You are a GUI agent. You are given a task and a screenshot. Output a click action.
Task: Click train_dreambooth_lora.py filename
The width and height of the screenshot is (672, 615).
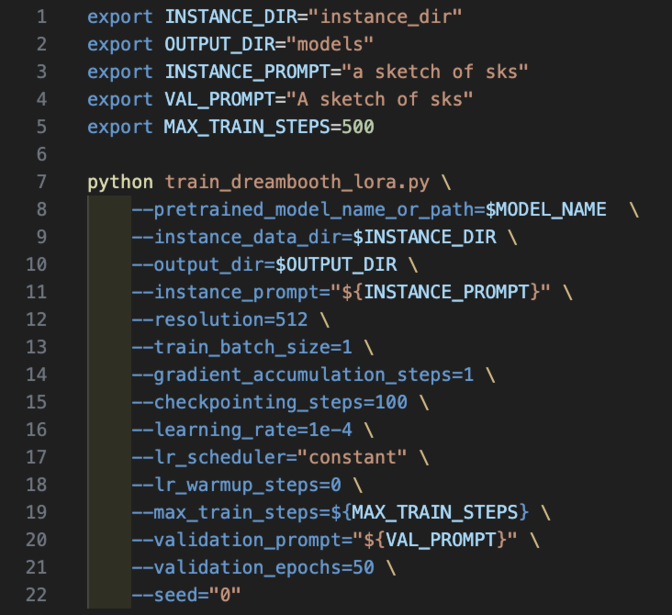297,182
